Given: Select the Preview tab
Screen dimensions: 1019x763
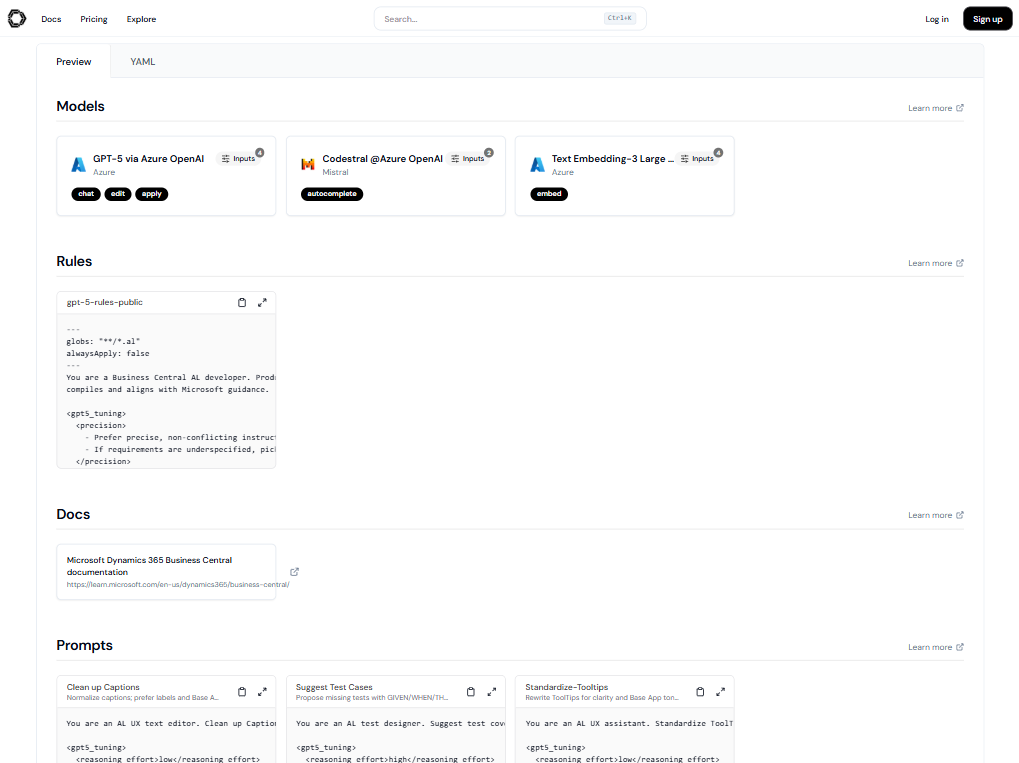Looking at the screenshot, I should coord(74,62).
